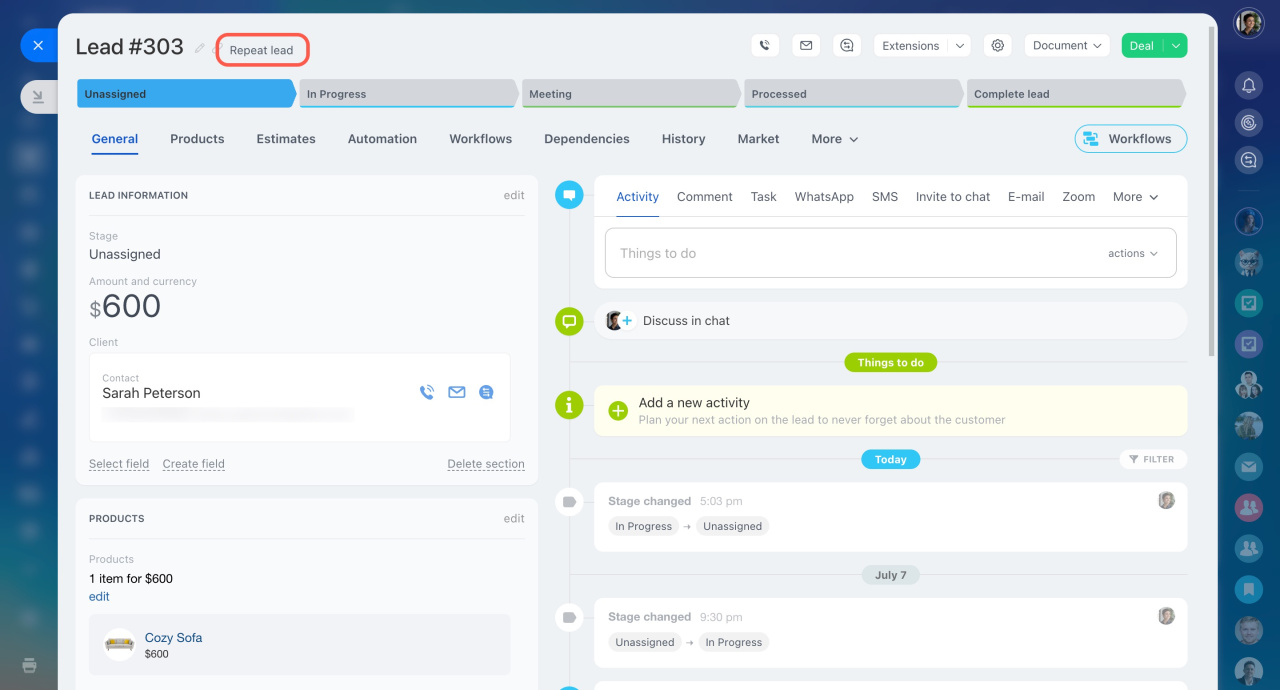Open the notifications bell in sidebar
Viewport: 1280px width, 690px height.
[1248, 85]
